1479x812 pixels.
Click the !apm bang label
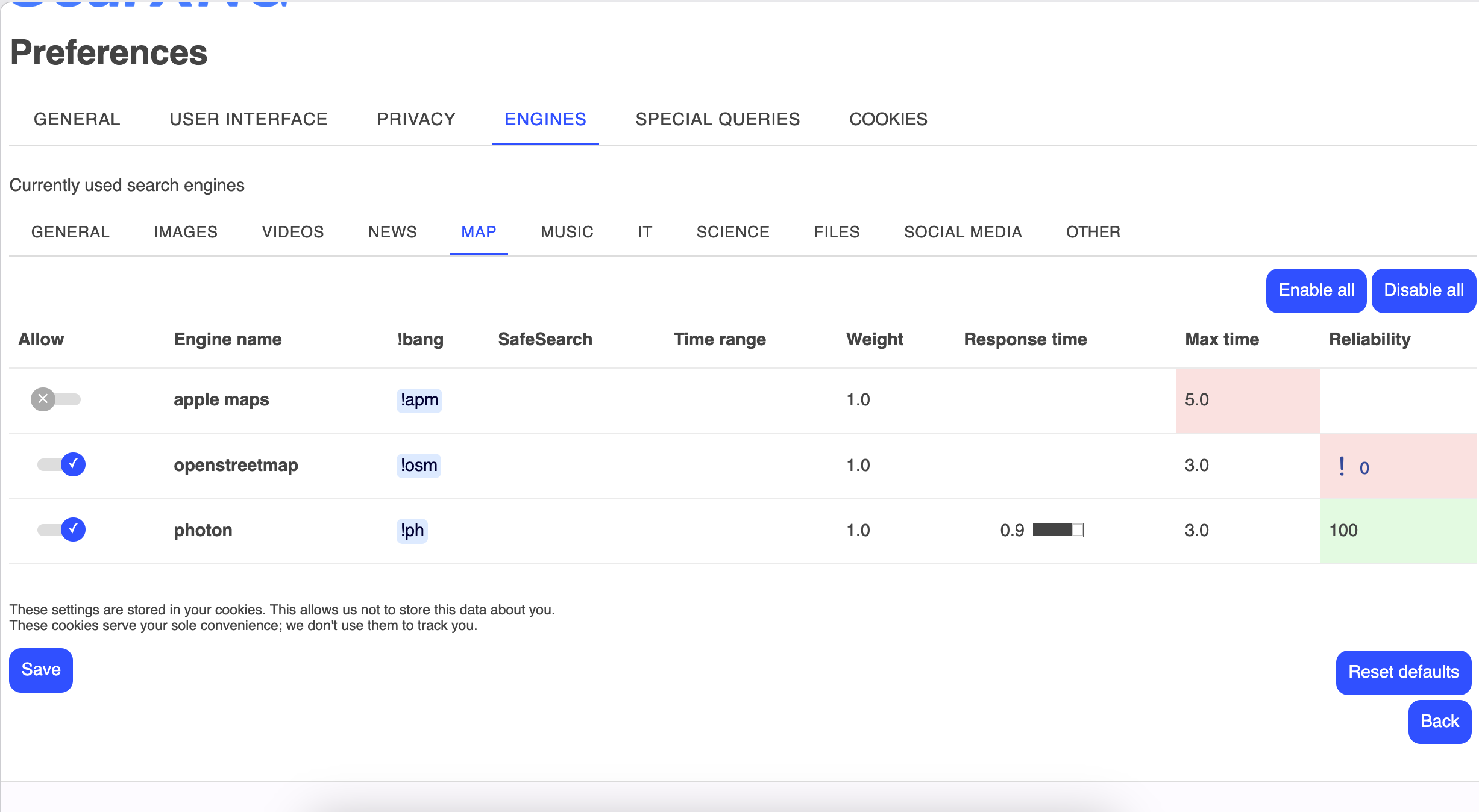[419, 400]
